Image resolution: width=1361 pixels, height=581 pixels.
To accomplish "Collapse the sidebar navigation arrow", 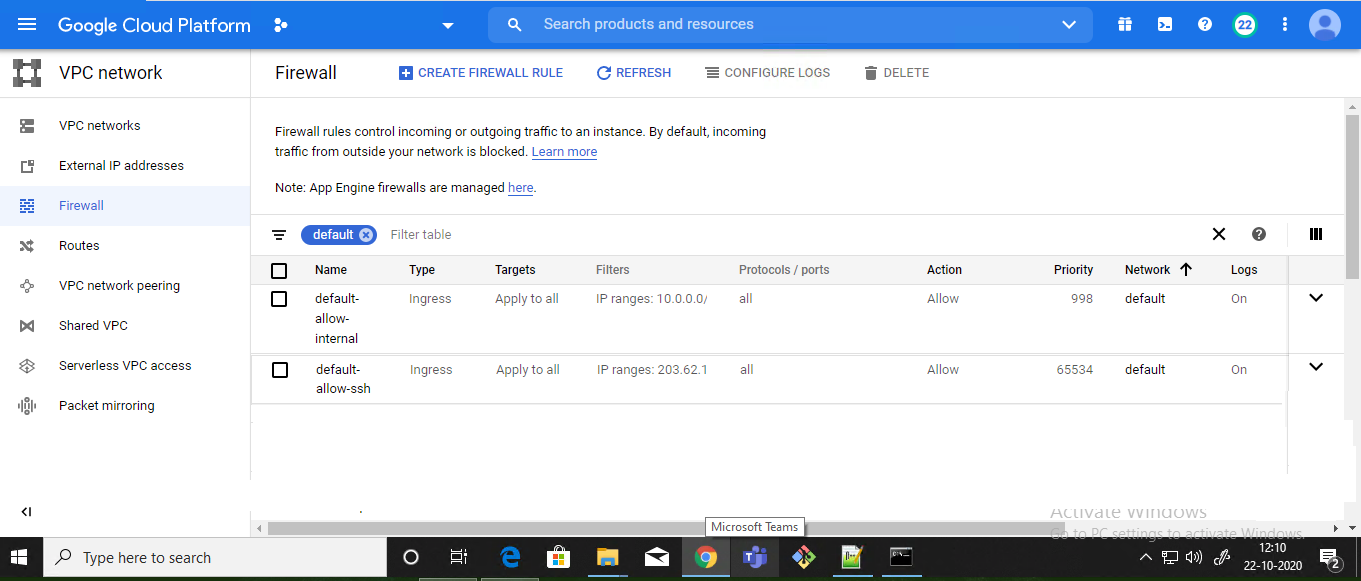I will 27,512.
